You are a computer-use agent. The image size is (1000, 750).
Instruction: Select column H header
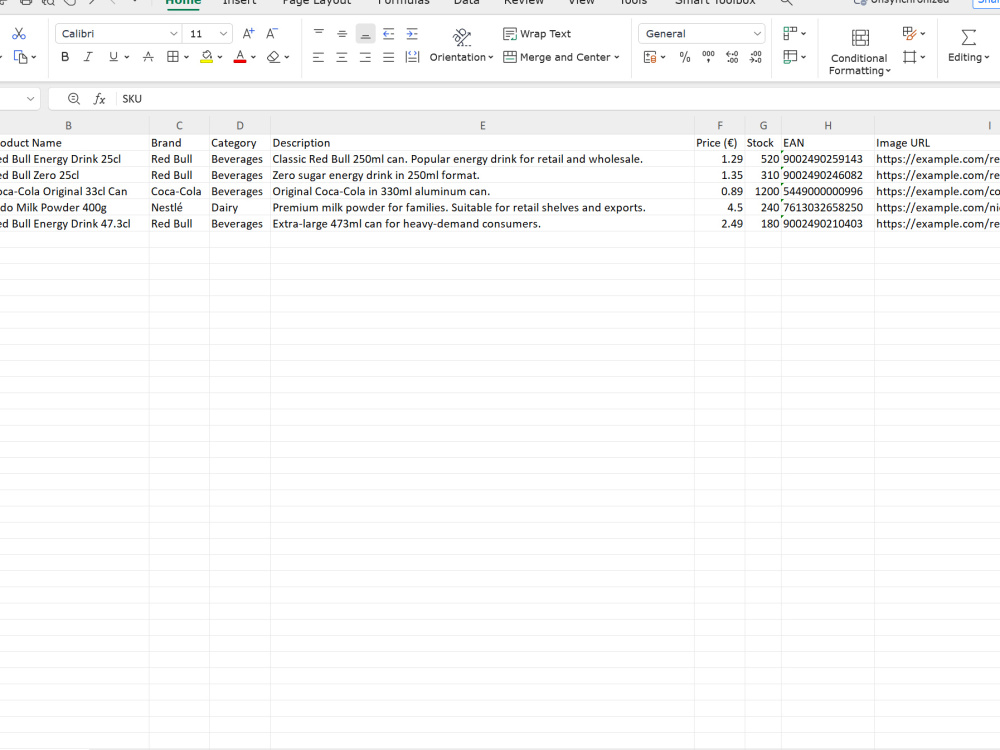[828, 126]
